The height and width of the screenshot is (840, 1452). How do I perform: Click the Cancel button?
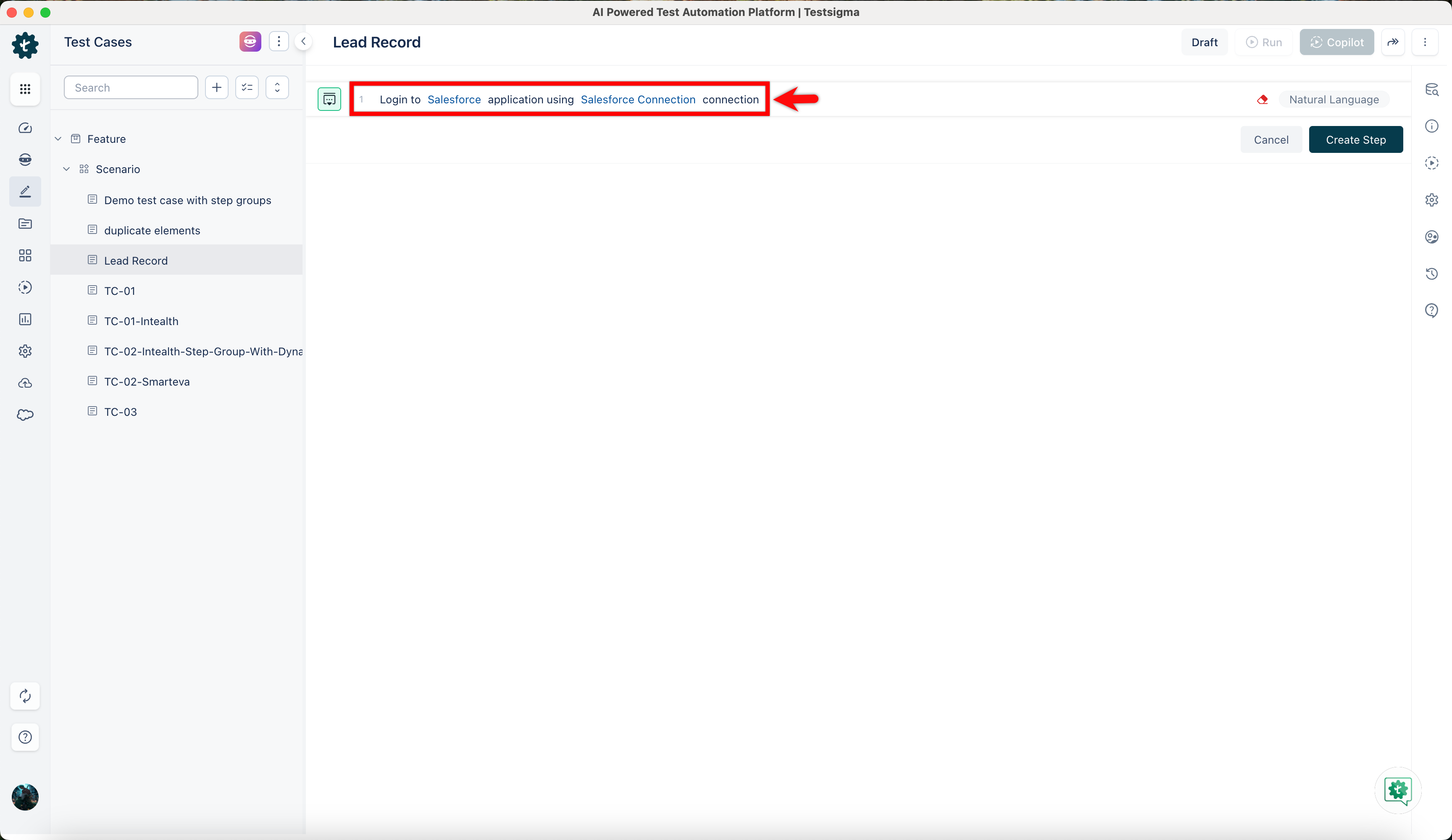click(1271, 140)
